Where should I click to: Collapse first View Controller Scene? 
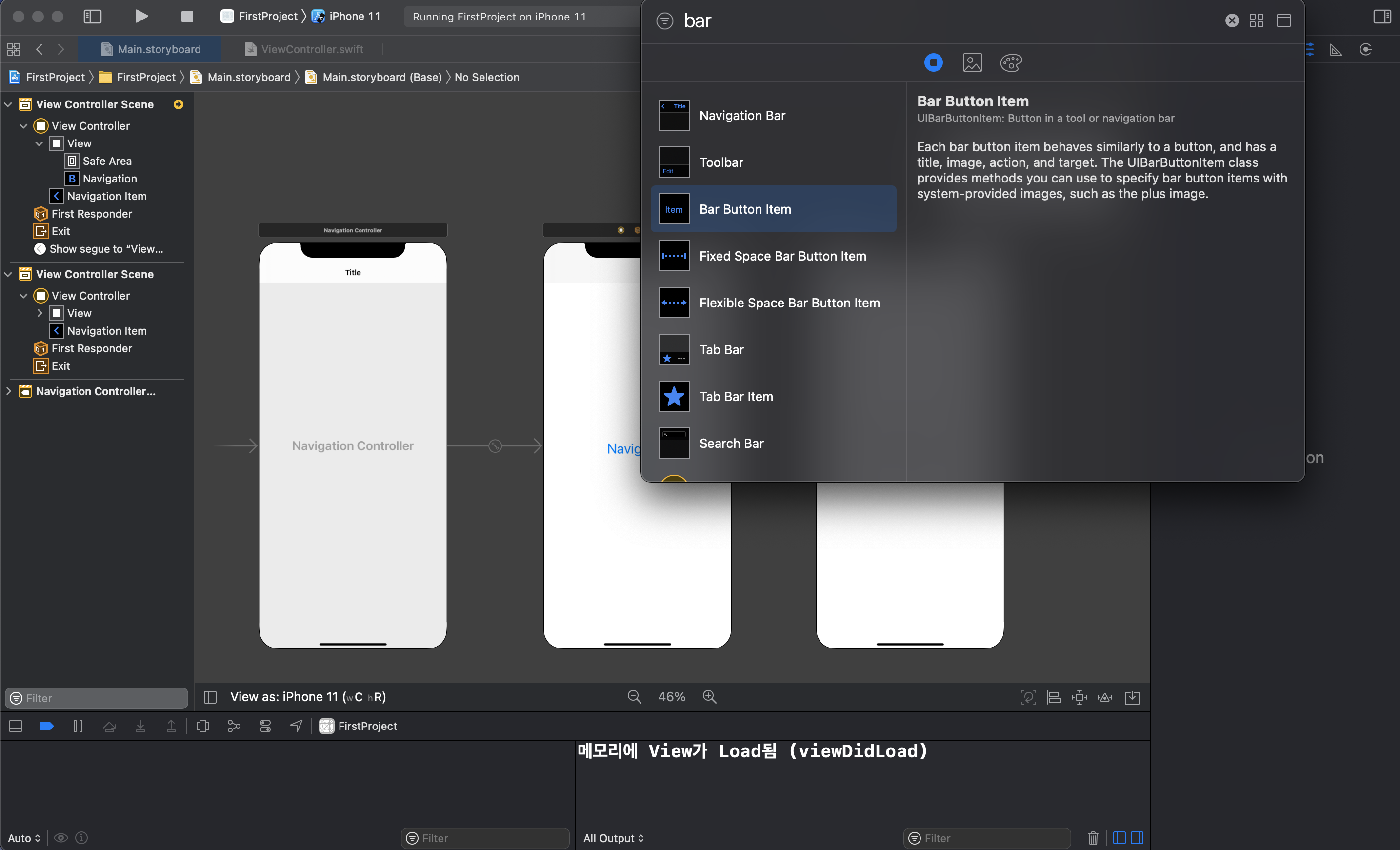click(x=8, y=104)
